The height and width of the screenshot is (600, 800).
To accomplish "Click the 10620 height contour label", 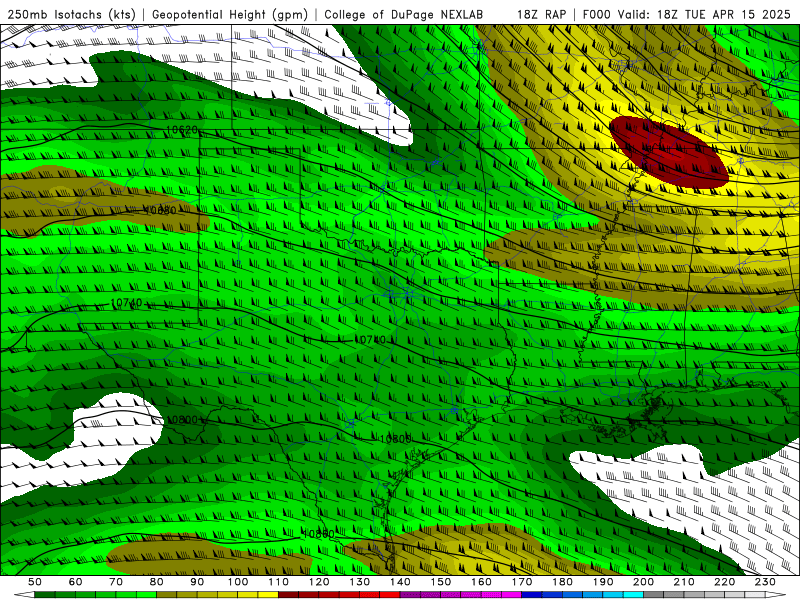I will [182, 130].
